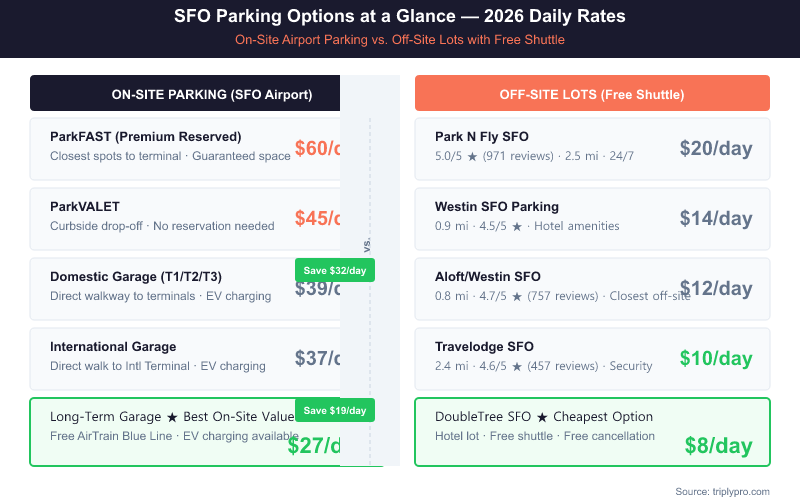This screenshot has height=500, width=800.
Task: Click the Save $32/day green badge
Action: click(x=335, y=270)
